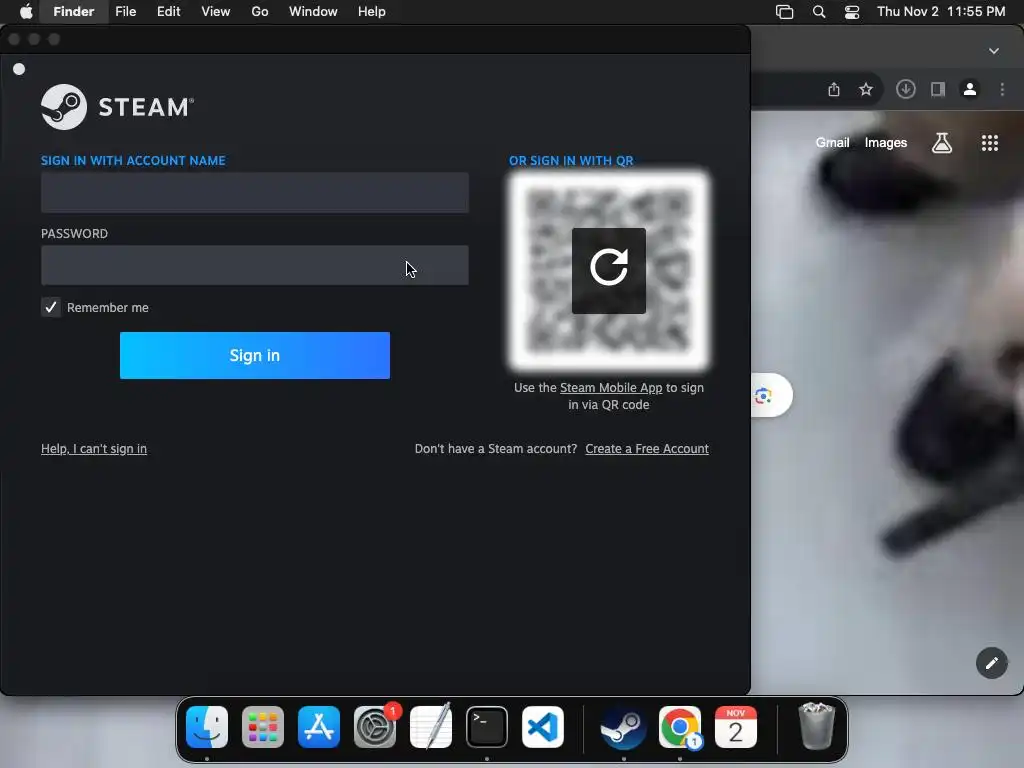
Task: Open App Store from the Dock
Action: pyautogui.click(x=319, y=727)
